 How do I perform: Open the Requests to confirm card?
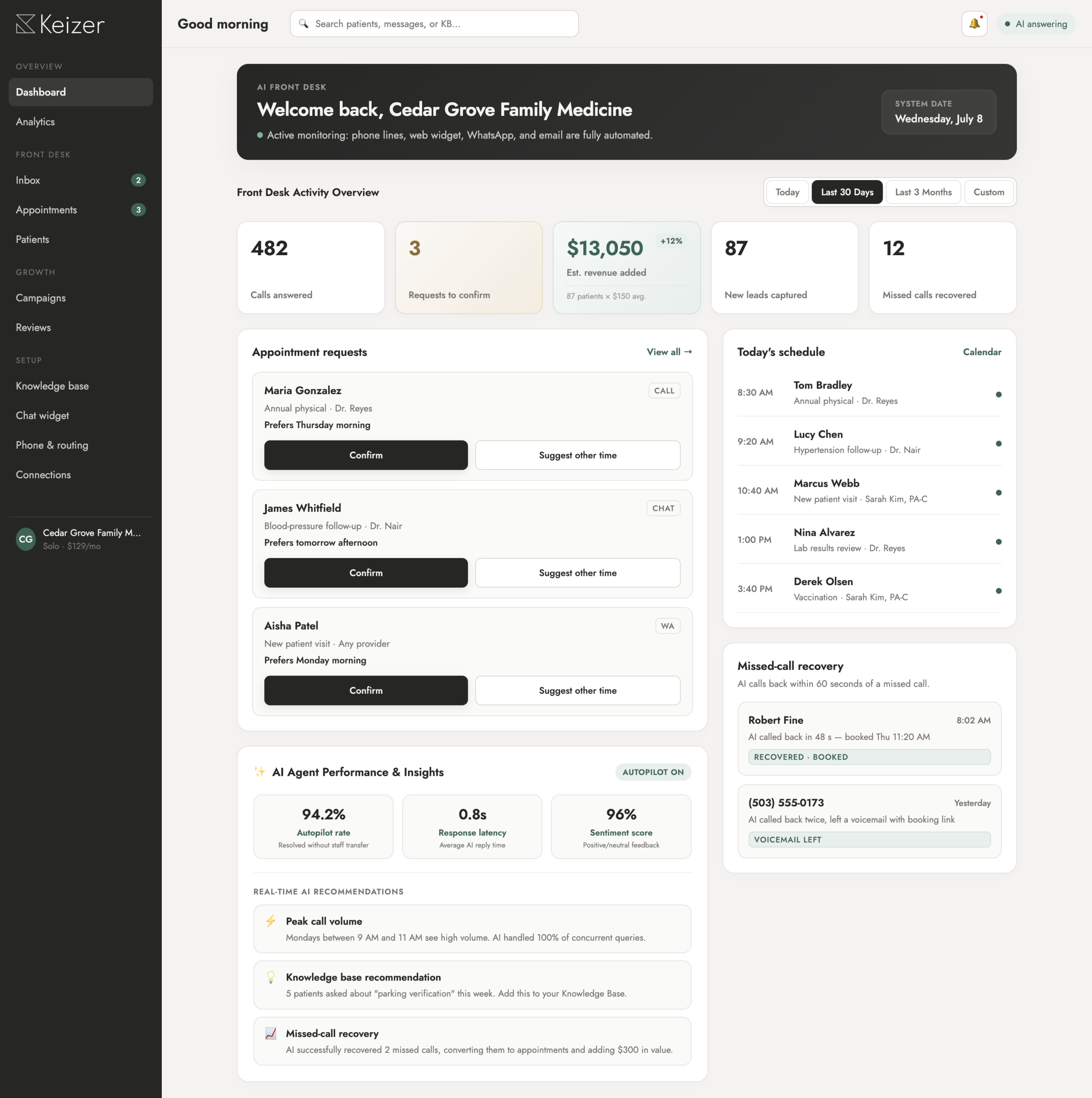(x=469, y=268)
